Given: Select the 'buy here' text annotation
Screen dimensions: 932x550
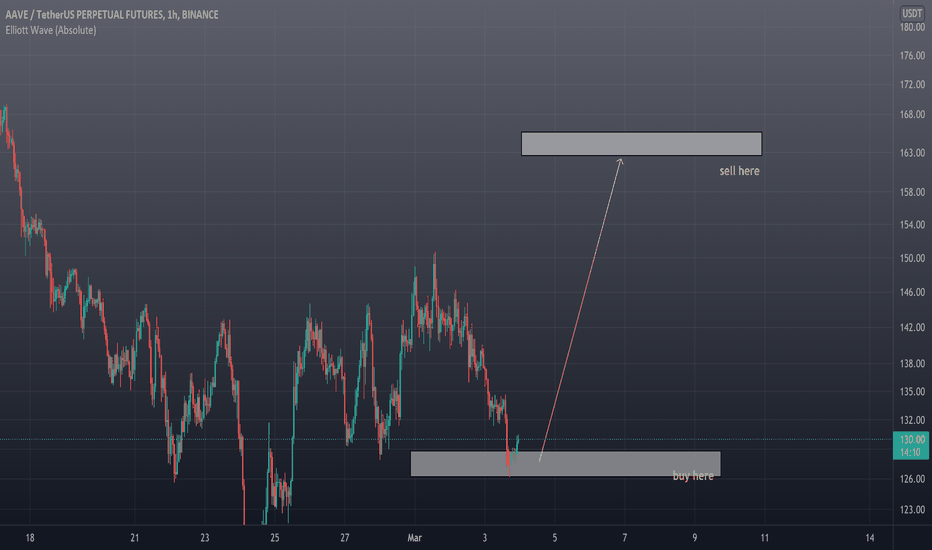Looking at the screenshot, I should click(693, 475).
